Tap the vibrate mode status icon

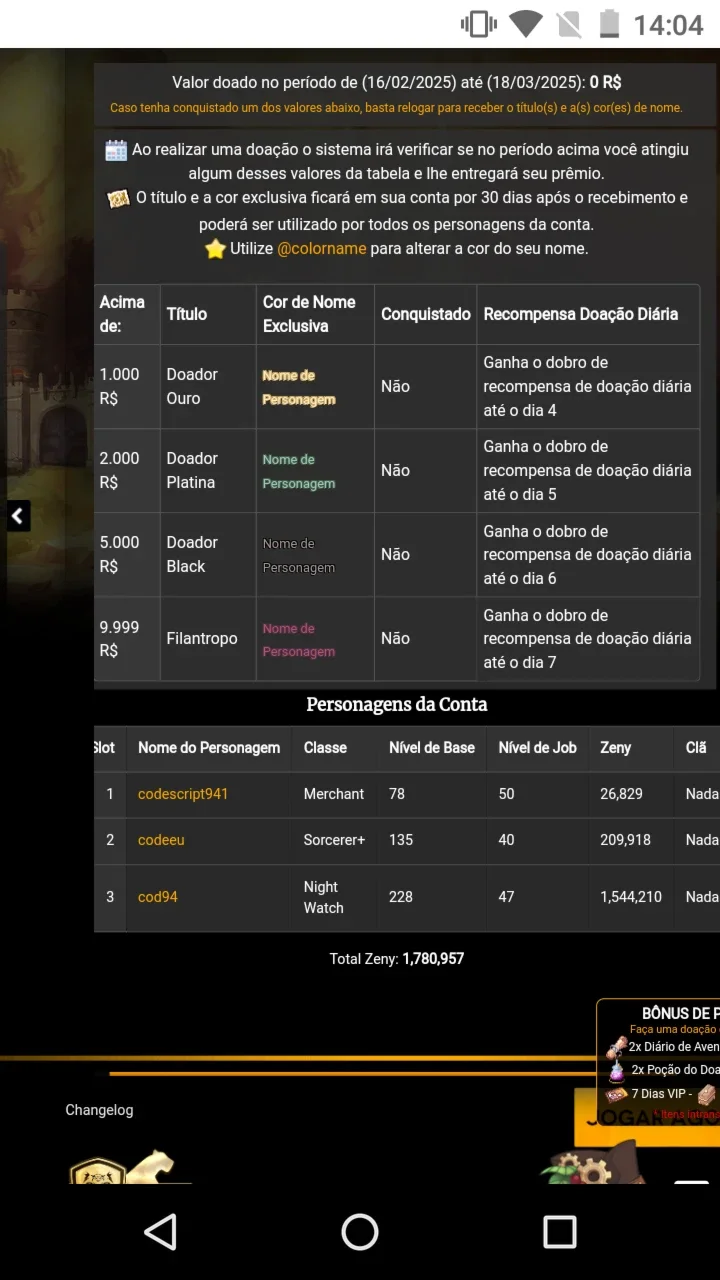[479, 24]
